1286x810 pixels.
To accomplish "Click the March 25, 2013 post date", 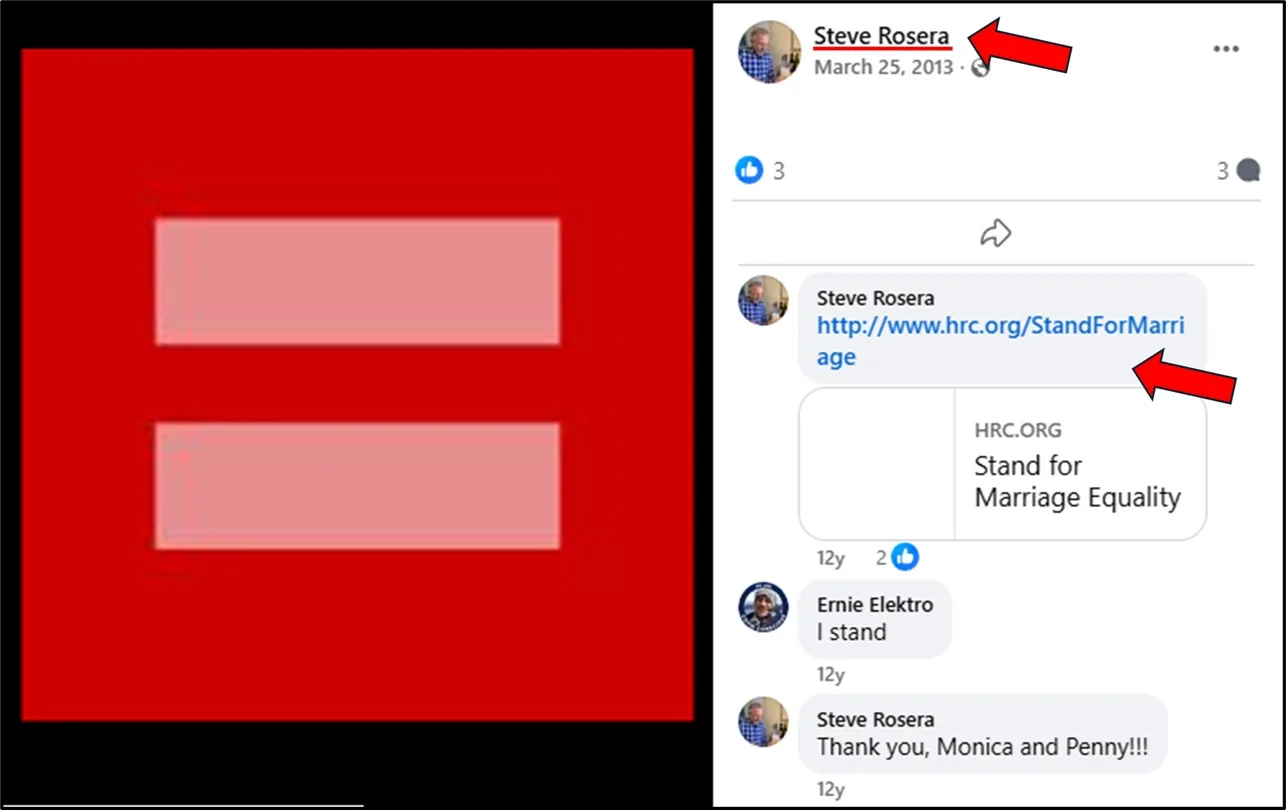I will 884,68.
